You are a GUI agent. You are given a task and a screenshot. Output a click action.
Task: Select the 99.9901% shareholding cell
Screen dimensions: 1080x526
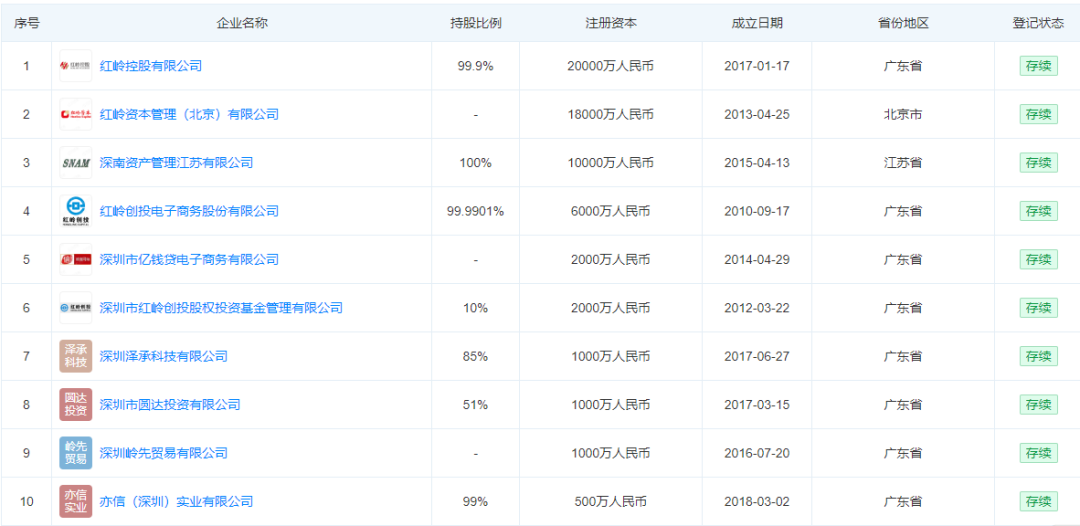(475, 211)
